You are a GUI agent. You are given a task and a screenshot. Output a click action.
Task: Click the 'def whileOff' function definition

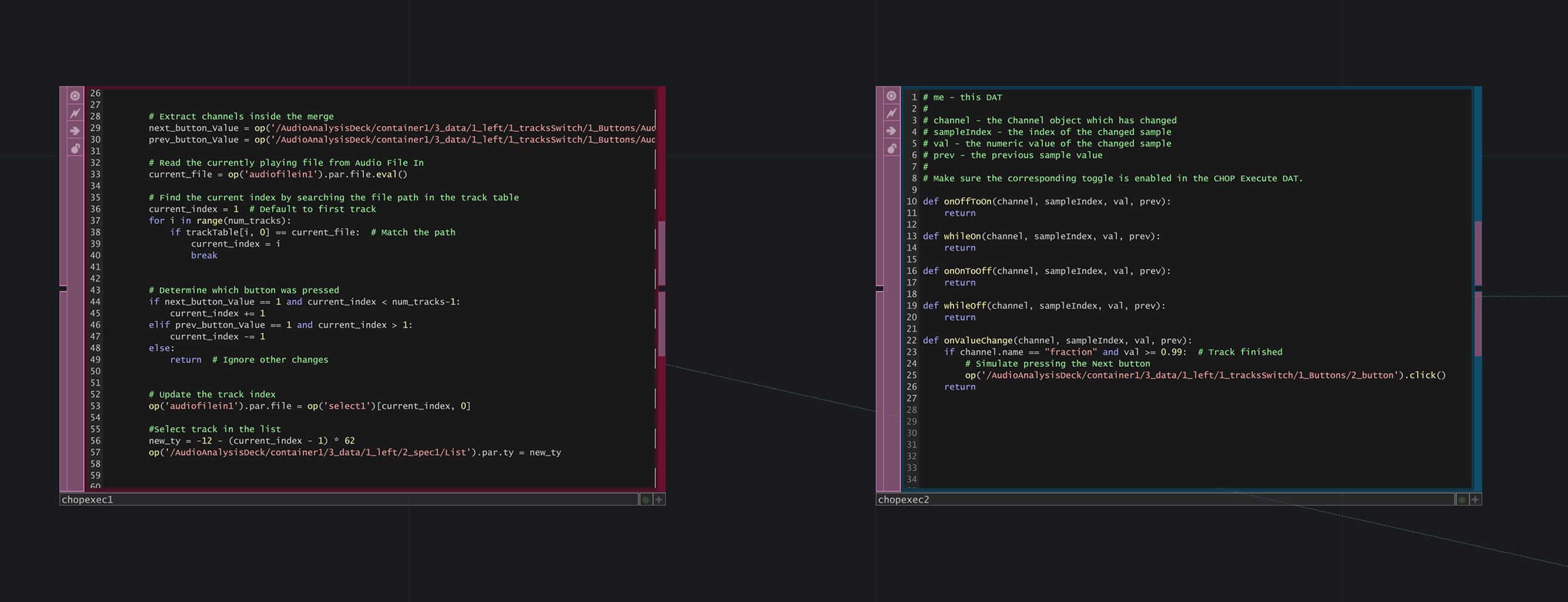pos(1044,306)
